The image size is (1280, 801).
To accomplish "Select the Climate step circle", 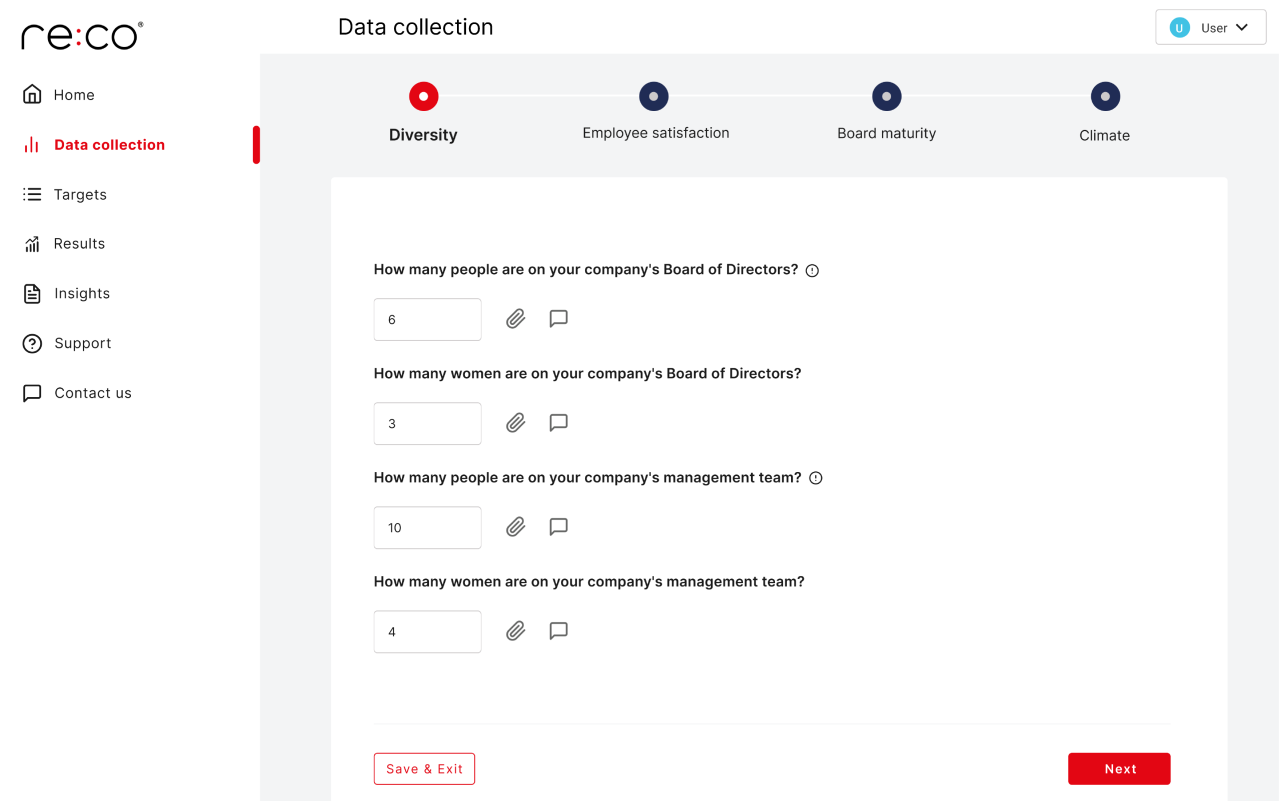I will (x=1105, y=97).
